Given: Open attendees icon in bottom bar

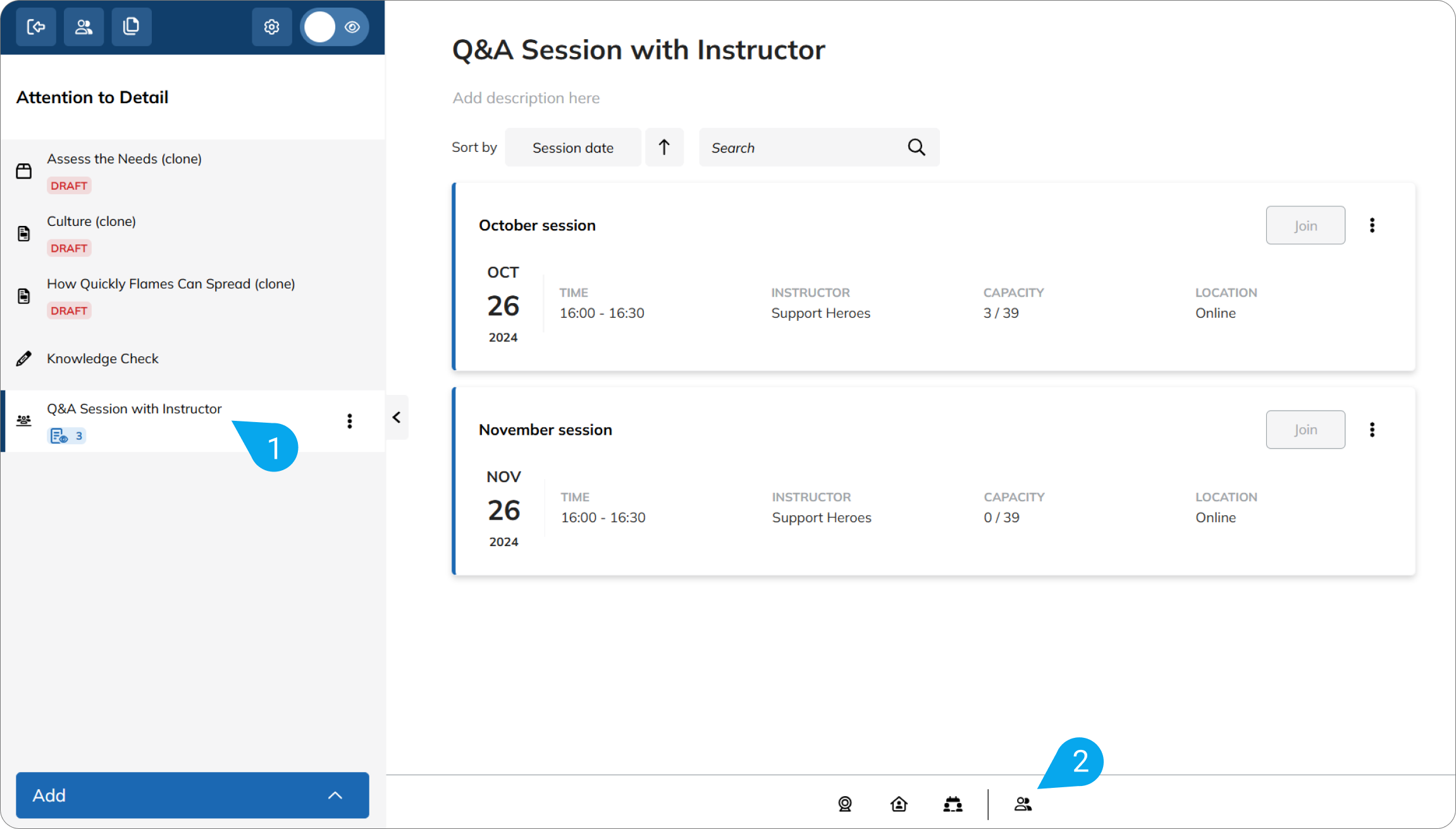Looking at the screenshot, I should point(1023,804).
